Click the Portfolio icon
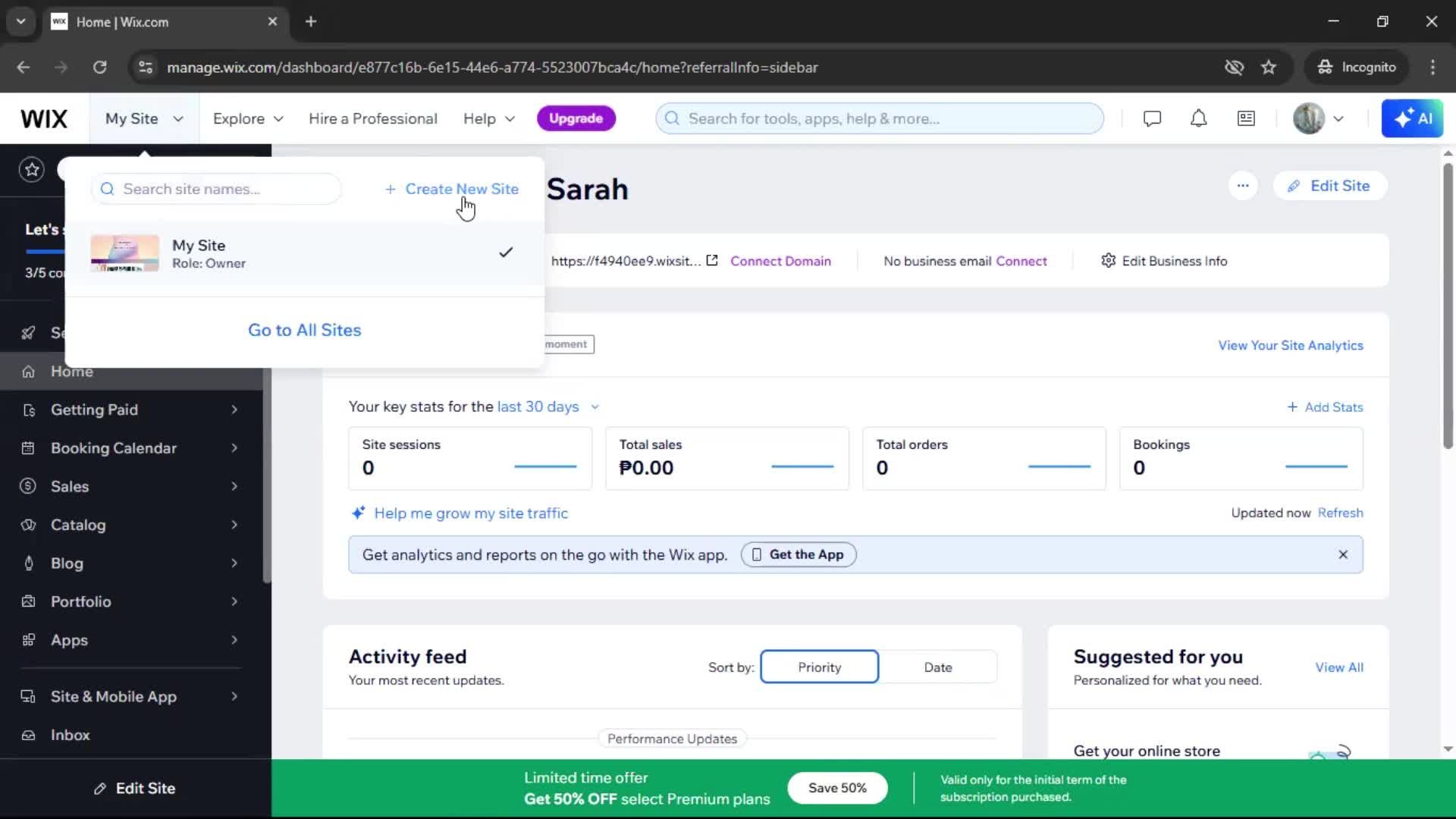This screenshot has height=819, width=1456. [x=28, y=601]
